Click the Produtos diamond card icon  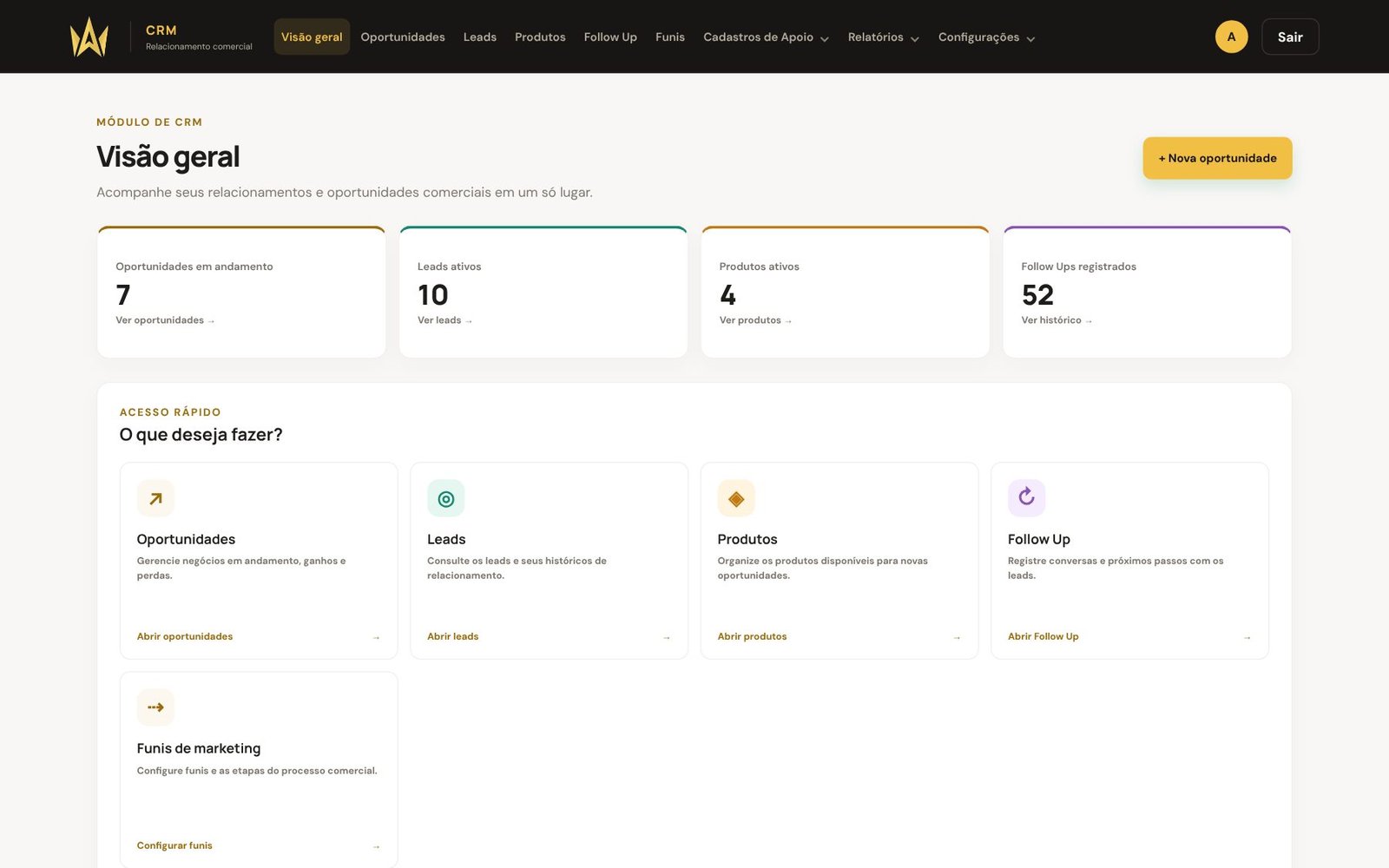(736, 498)
